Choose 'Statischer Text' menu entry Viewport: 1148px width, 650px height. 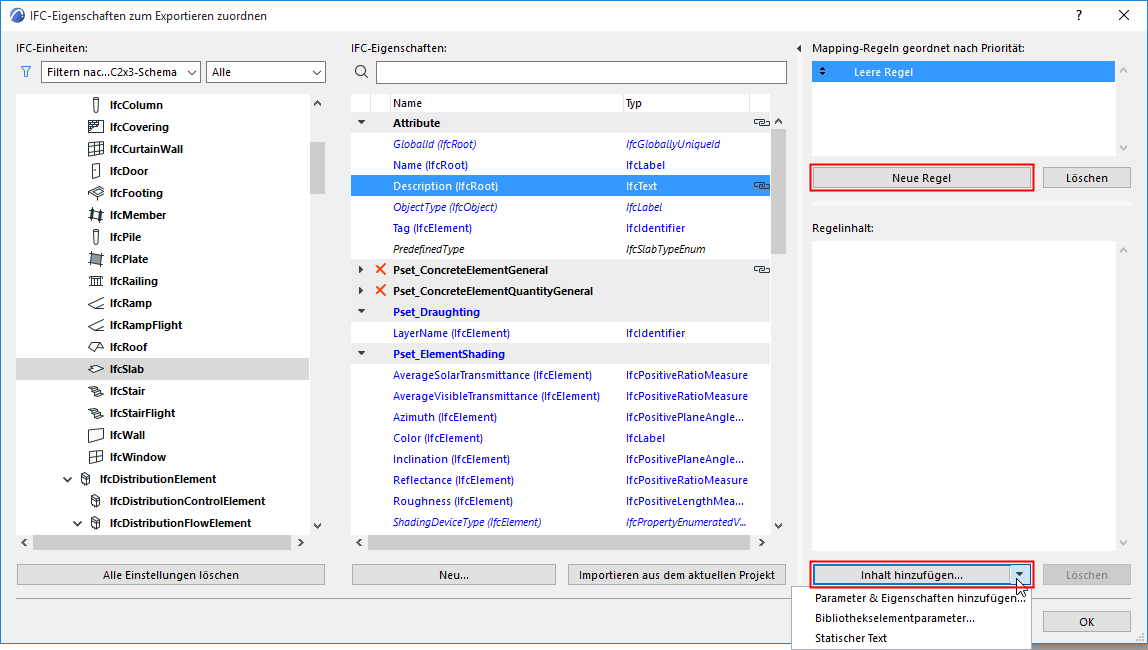[851, 638]
